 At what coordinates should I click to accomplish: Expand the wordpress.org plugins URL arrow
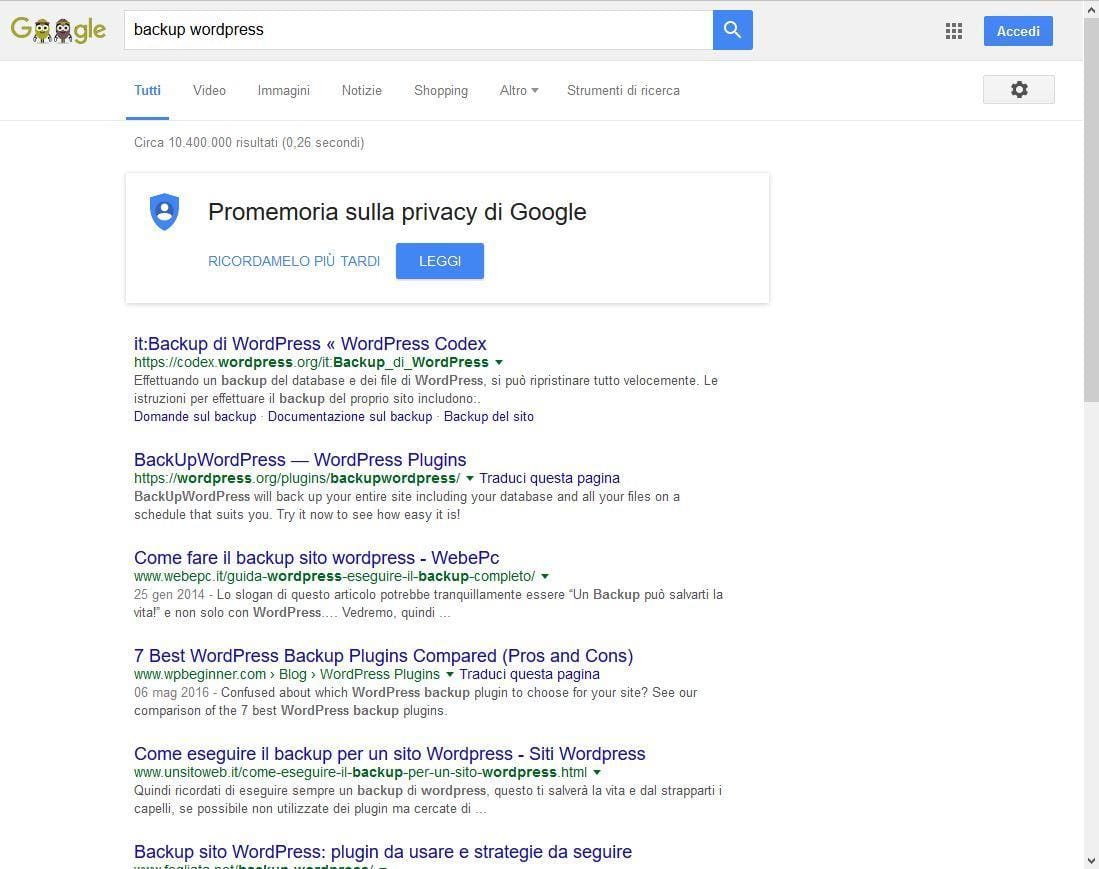pos(470,478)
